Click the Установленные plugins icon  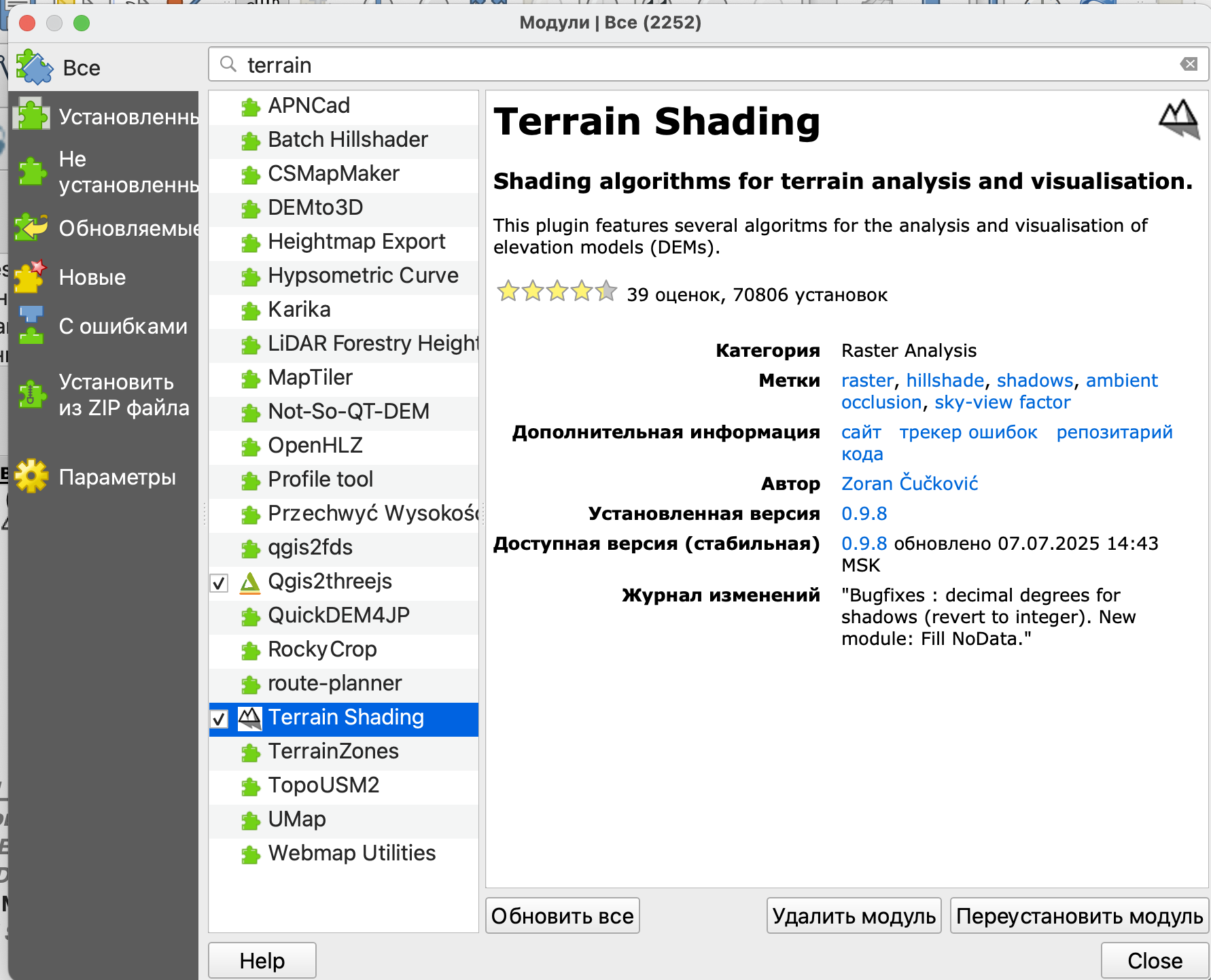pos(32,116)
